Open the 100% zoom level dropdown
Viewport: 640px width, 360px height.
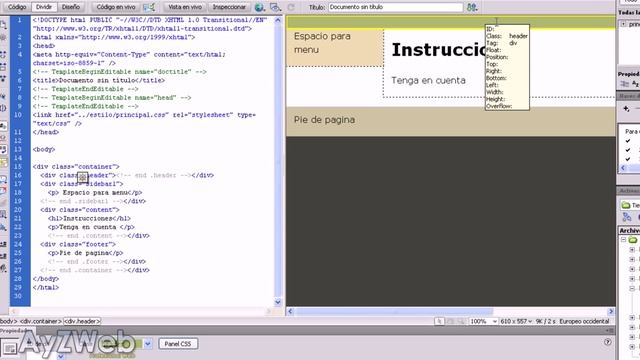pyautogui.click(x=483, y=322)
